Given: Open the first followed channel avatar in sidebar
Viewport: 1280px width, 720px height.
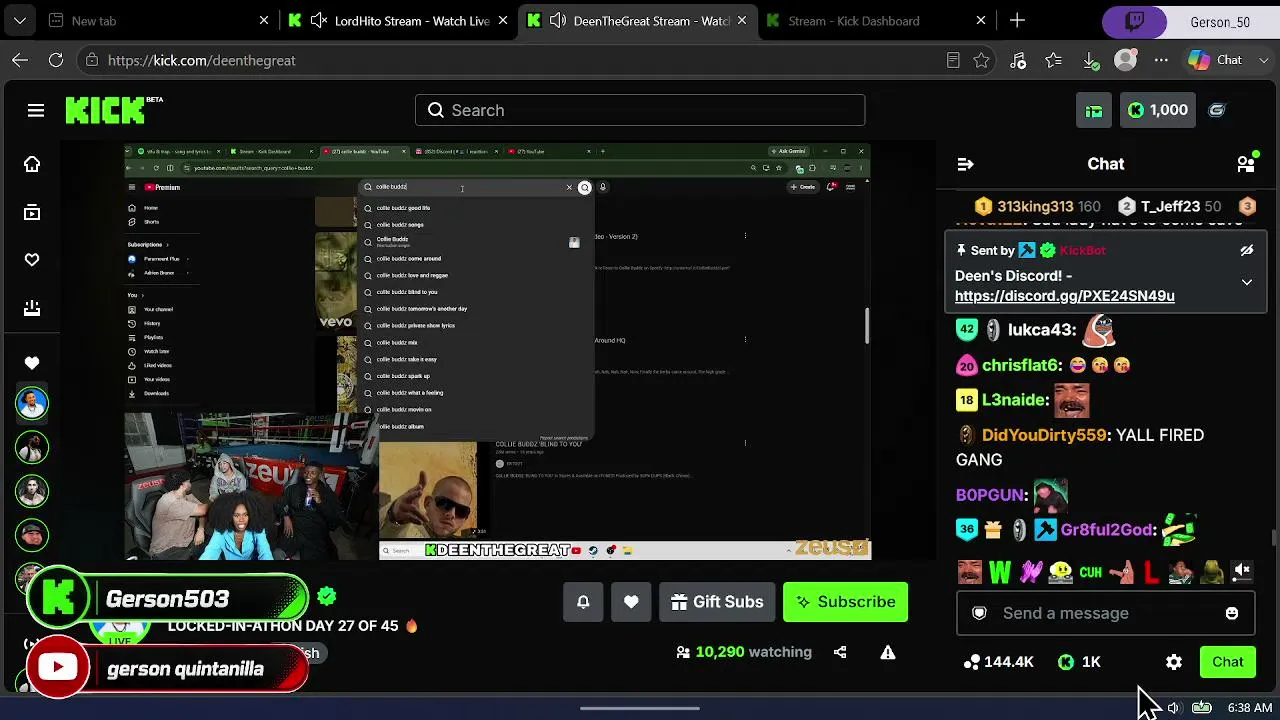Looking at the screenshot, I should tap(32, 403).
